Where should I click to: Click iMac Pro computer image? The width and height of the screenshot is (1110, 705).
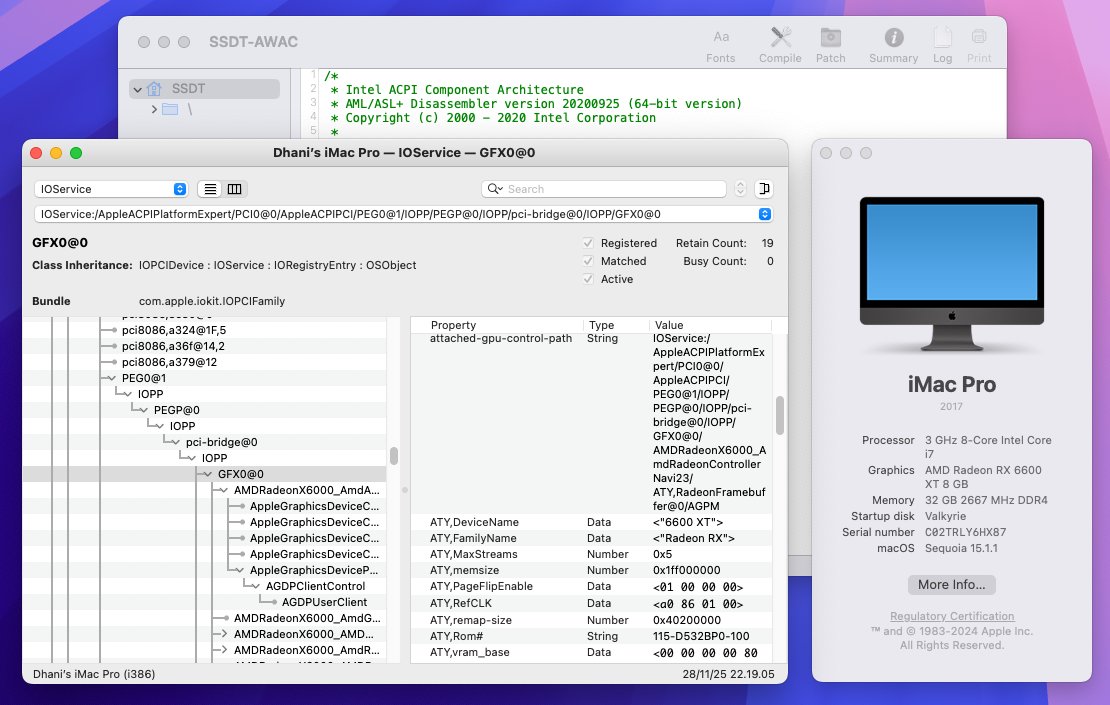pos(951,274)
